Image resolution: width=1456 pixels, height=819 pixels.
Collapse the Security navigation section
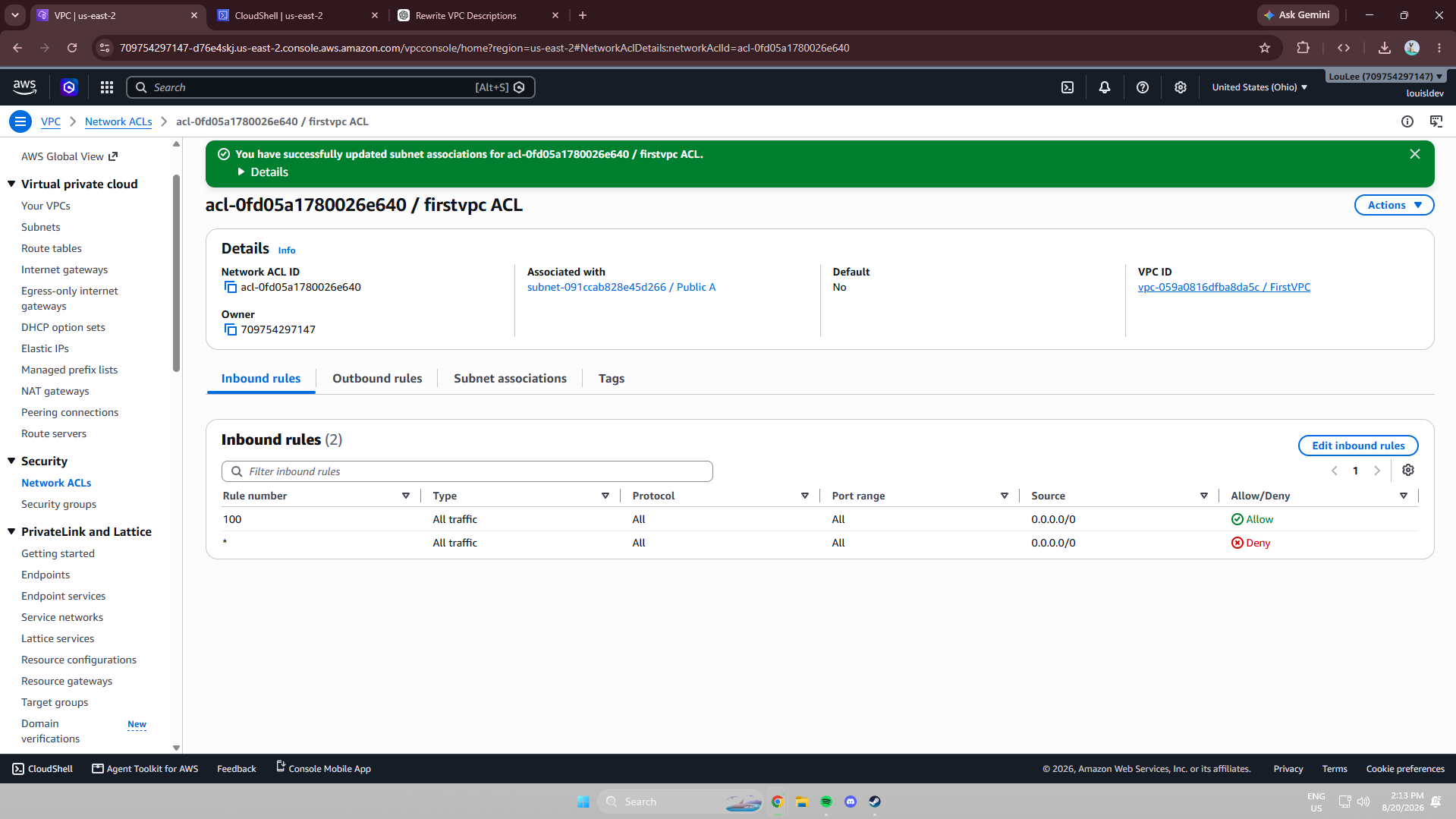11,461
